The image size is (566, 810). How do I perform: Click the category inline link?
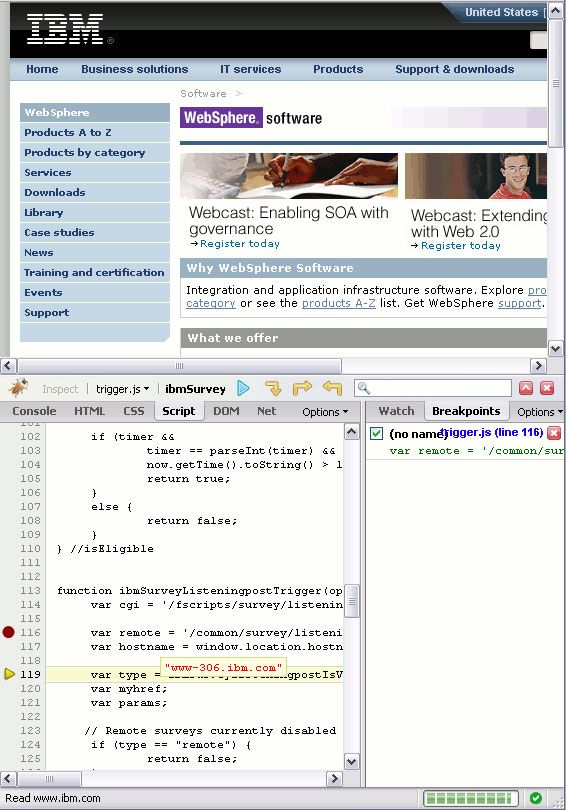[x=211, y=303]
